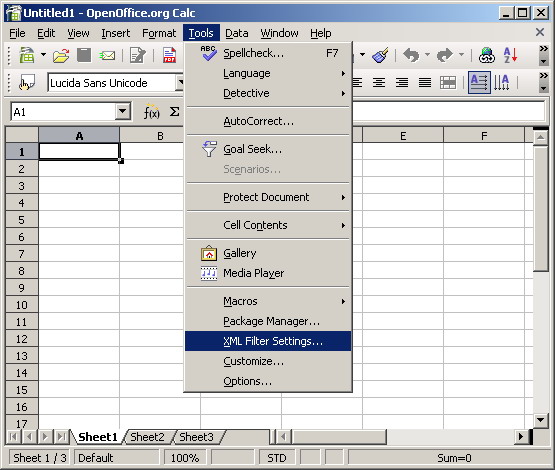Toggle Align Right button
Image resolution: width=555 pixels, height=470 pixels.
coord(402,83)
